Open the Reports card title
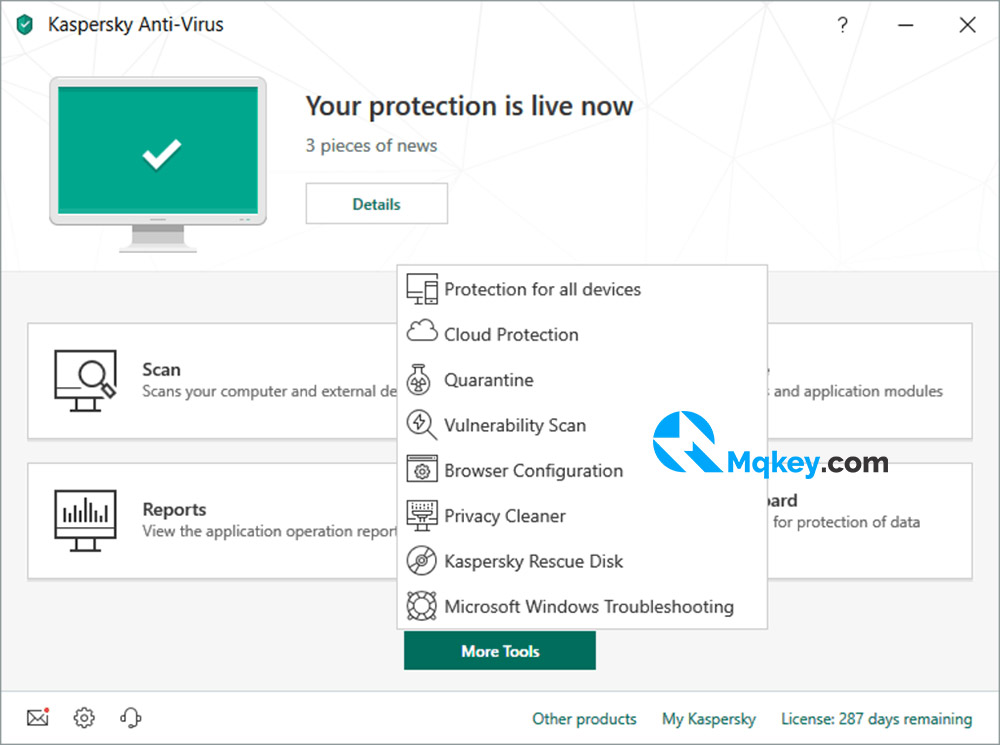The height and width of the screenshot is (745, 1000). (174, 509)
